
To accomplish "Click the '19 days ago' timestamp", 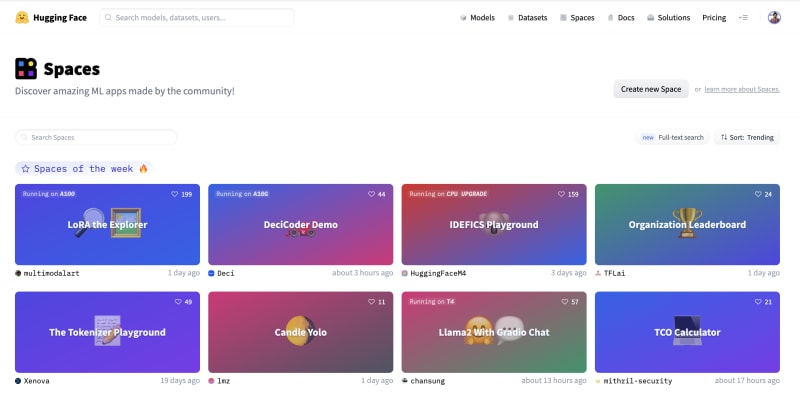I will coord(180,380).
